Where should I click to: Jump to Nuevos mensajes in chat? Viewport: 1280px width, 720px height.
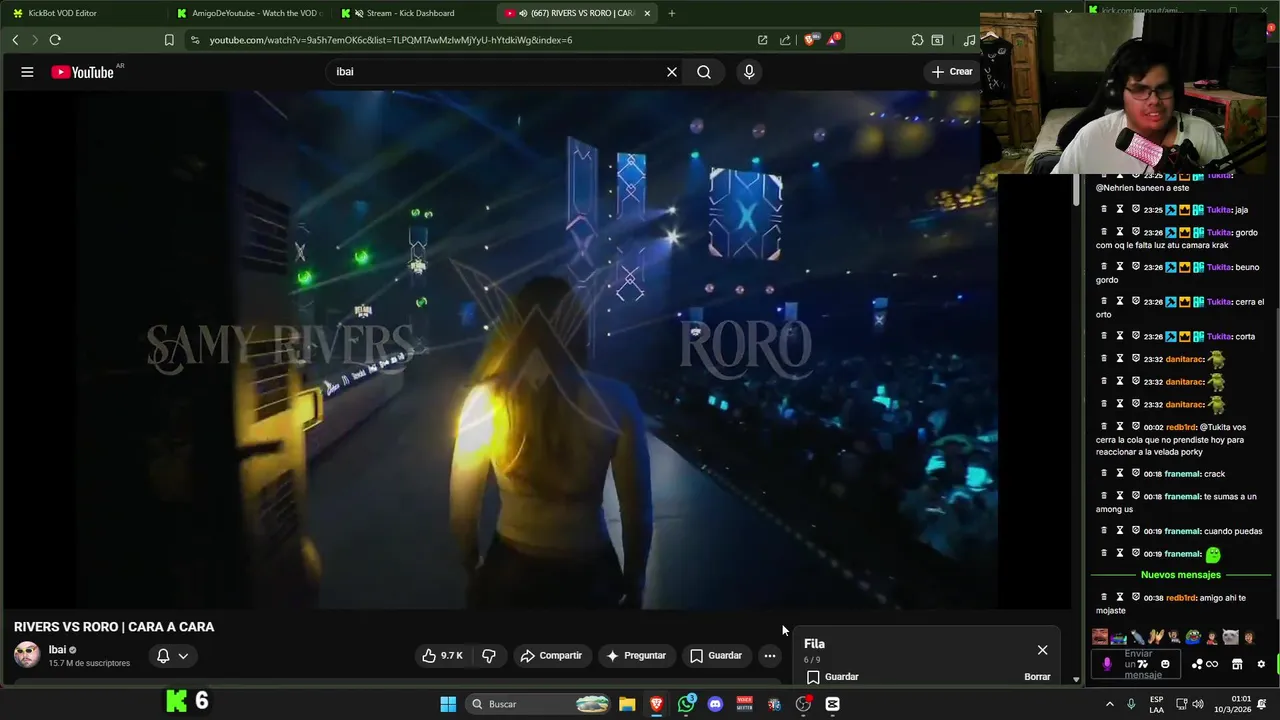[1180, 575]
